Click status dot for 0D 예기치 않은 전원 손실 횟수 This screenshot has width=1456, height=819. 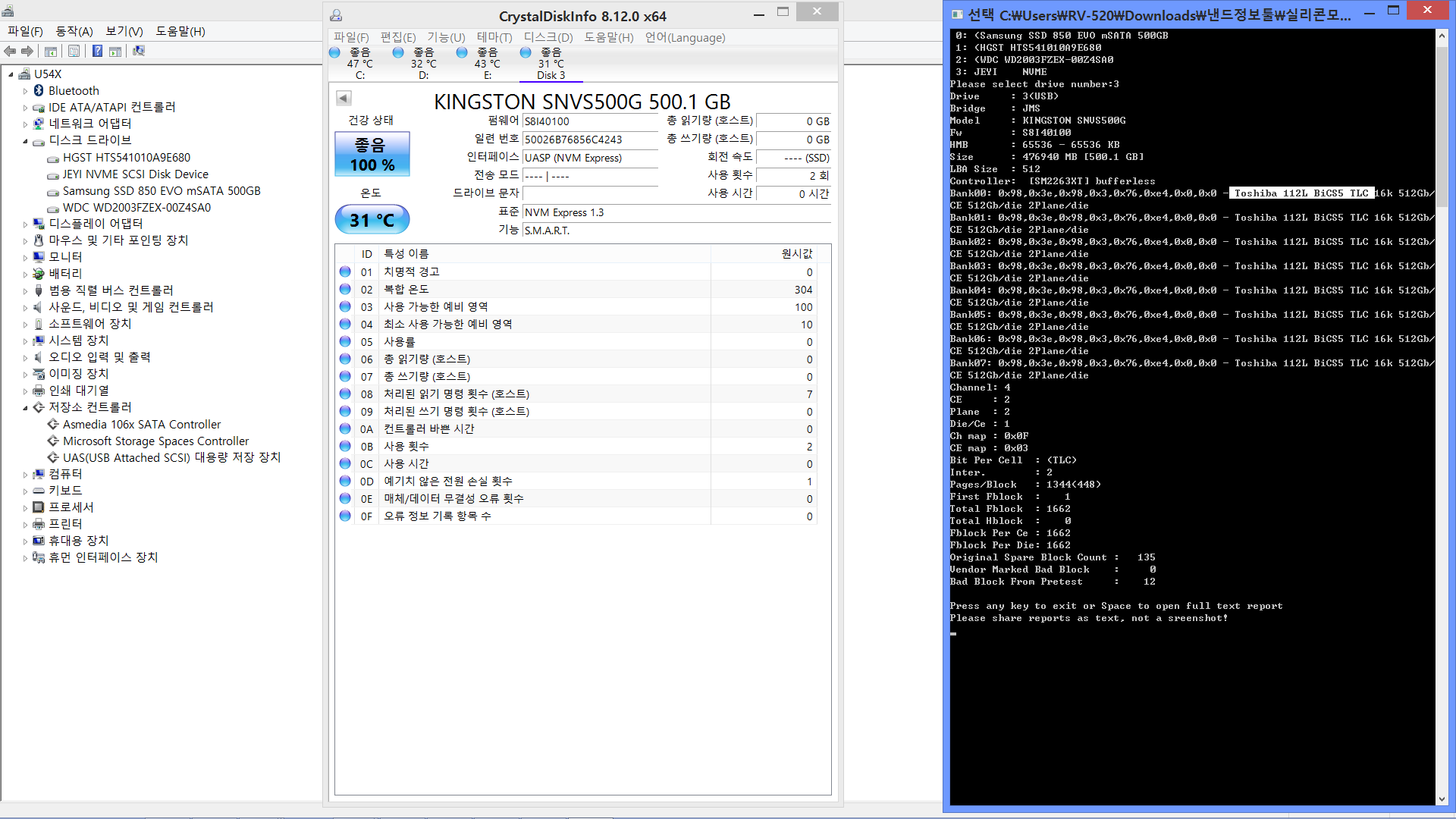pyautogui.click(x=345, y=481)
